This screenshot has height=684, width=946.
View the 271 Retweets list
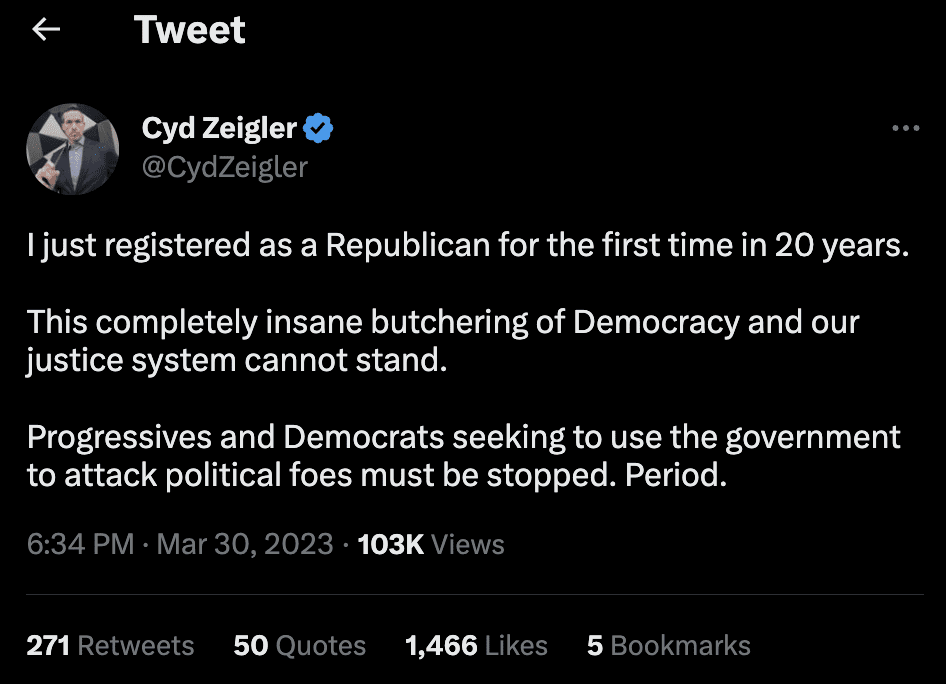[x=110, y=645]
